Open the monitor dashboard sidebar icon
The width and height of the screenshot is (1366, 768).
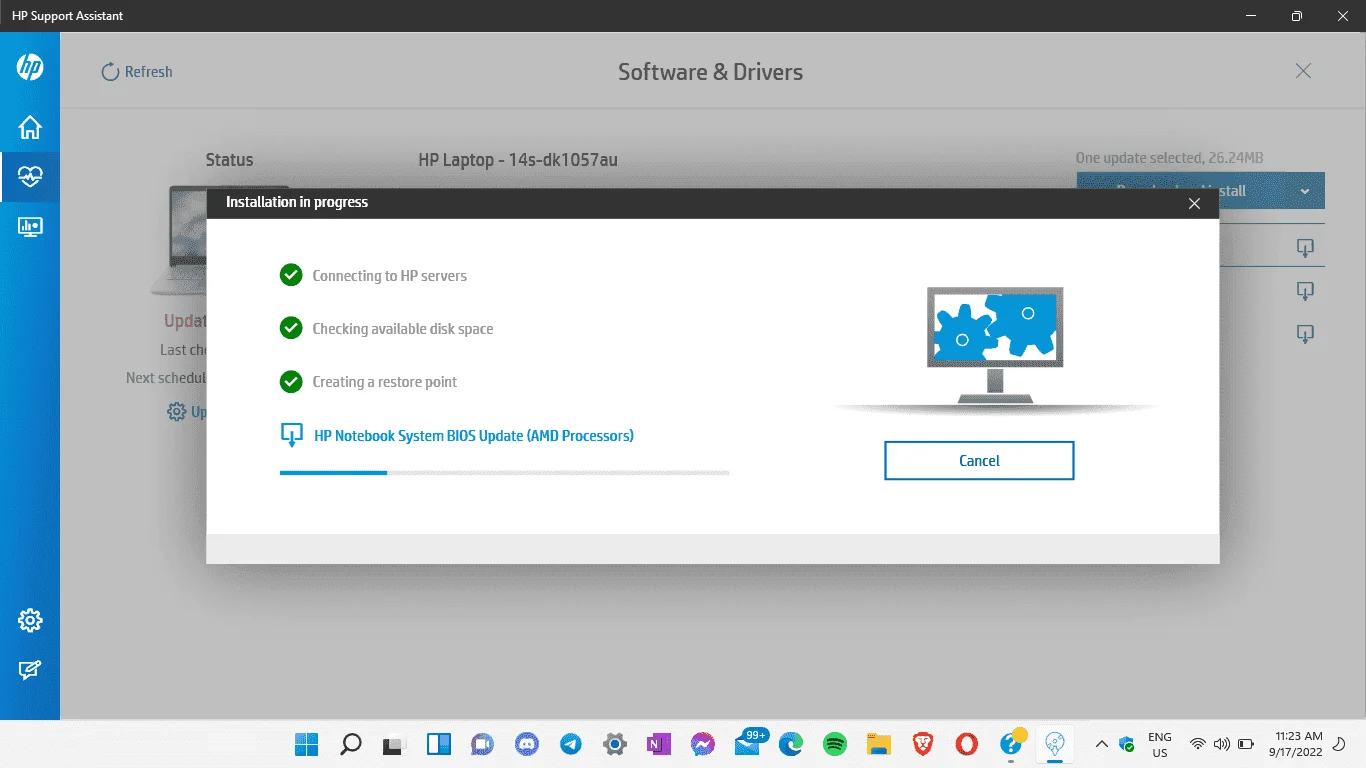pyautogui.click(x=30, y=227)
